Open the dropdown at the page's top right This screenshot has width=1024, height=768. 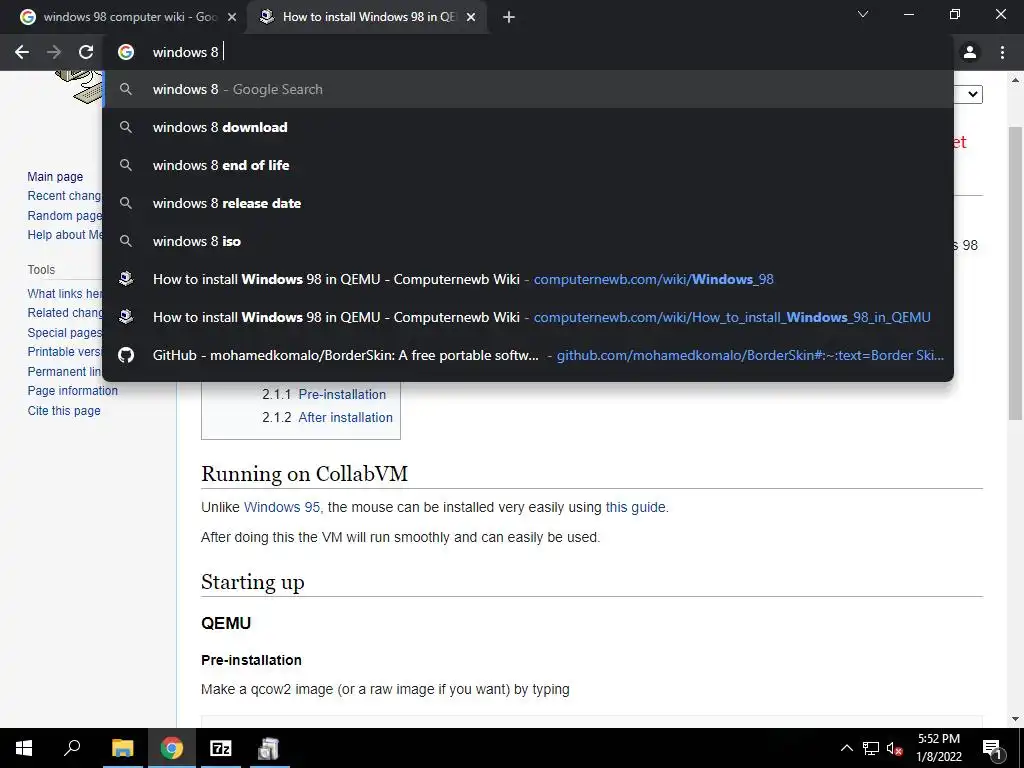pyautogui.click(x=968, y=94)
